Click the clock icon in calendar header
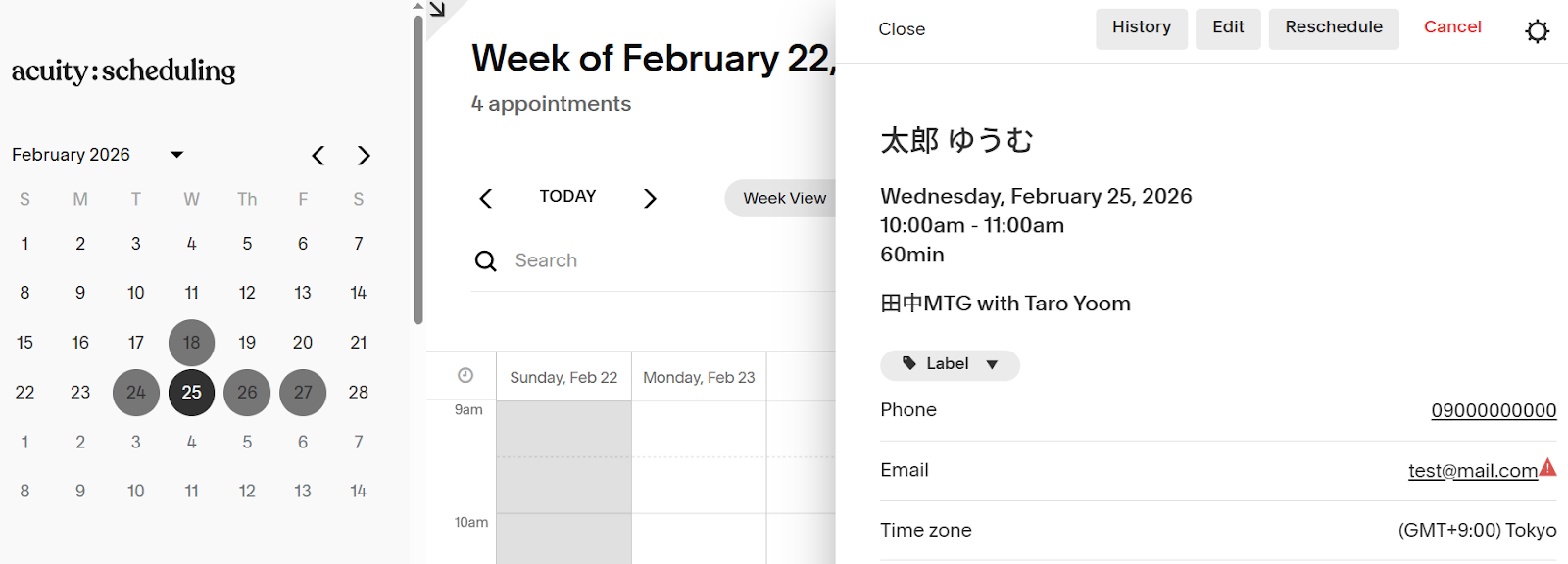 coord(465,376)
